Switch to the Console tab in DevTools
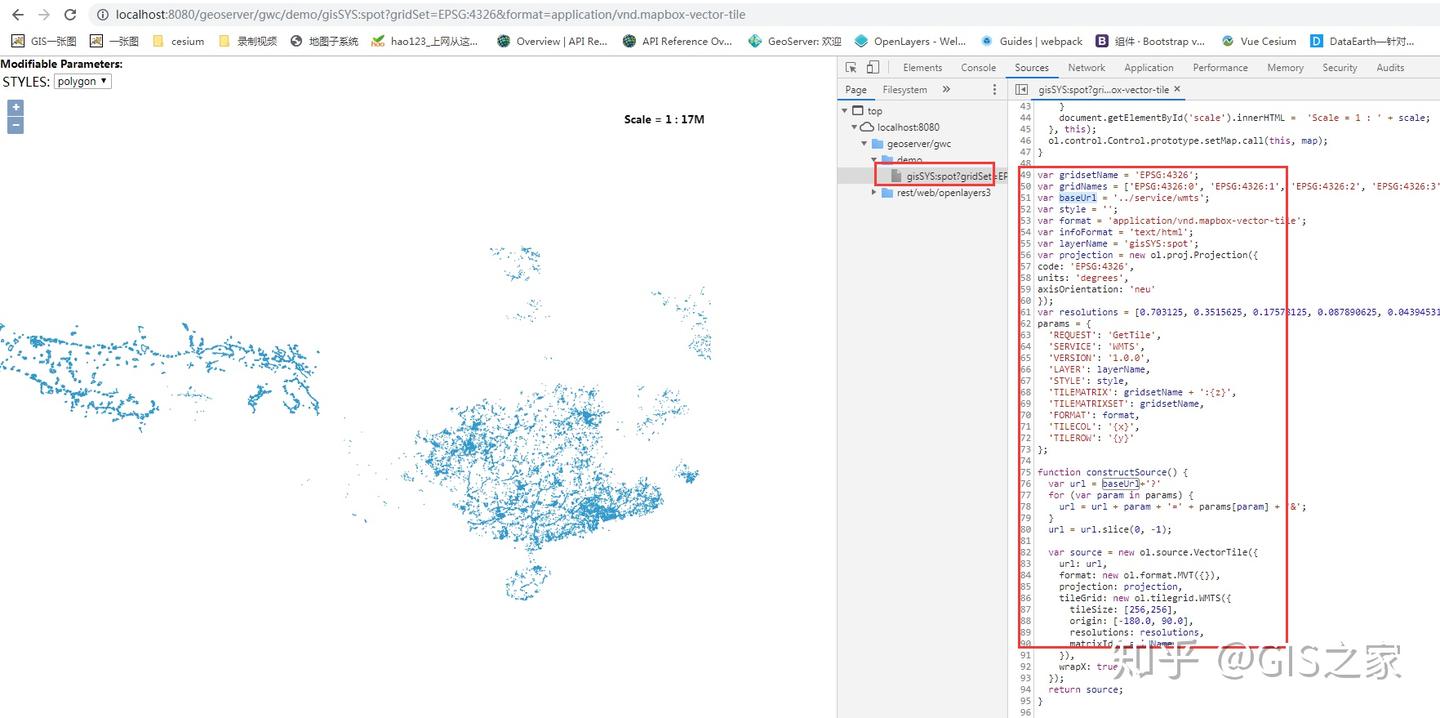Viewport: 1440px width, 718px height. (978, 66)
